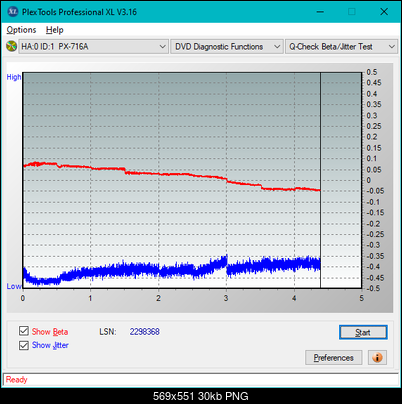Open the Help menu
The height and width of the screenshot is (404, 402).
pyautogui.click(x=55, y=30)
